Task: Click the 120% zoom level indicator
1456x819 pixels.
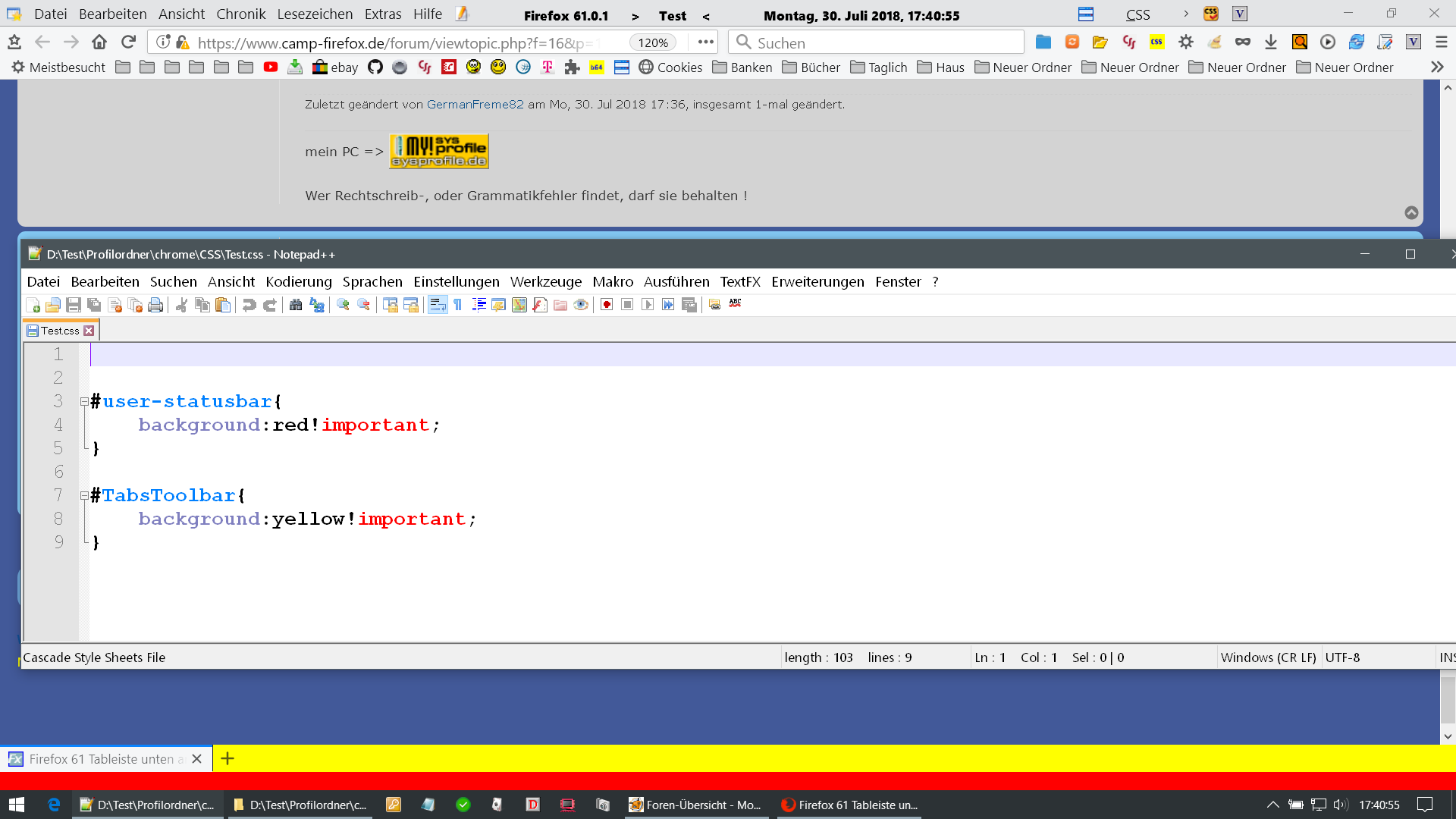Action: click(x=653, y=43)
